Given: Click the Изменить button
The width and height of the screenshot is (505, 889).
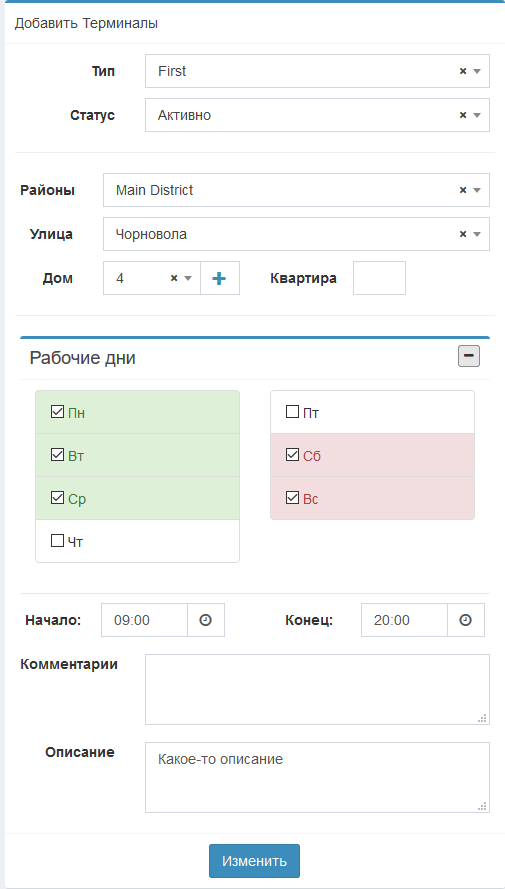Looking at the screenshot, I should pyautogui.click(x=254, y=861).
